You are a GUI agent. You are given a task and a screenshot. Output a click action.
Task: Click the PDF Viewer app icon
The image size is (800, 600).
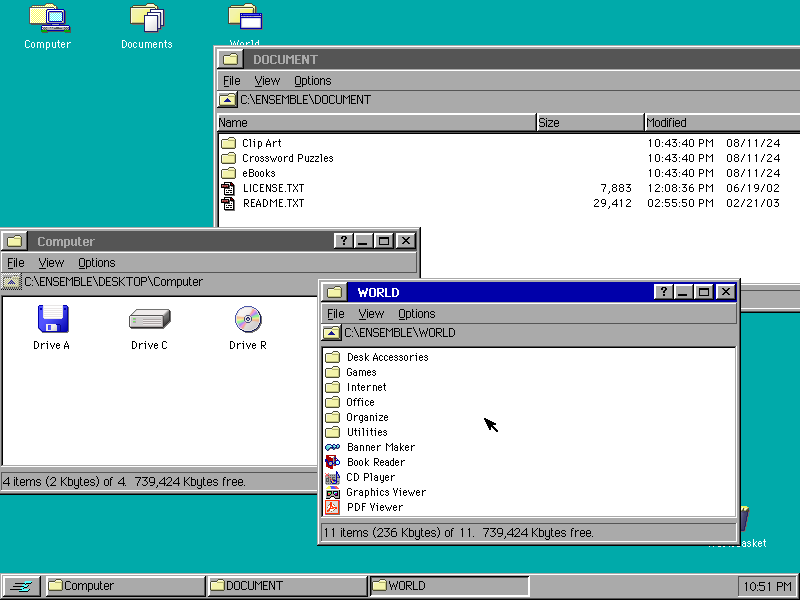pyautogui.click(x=332, y=507)
